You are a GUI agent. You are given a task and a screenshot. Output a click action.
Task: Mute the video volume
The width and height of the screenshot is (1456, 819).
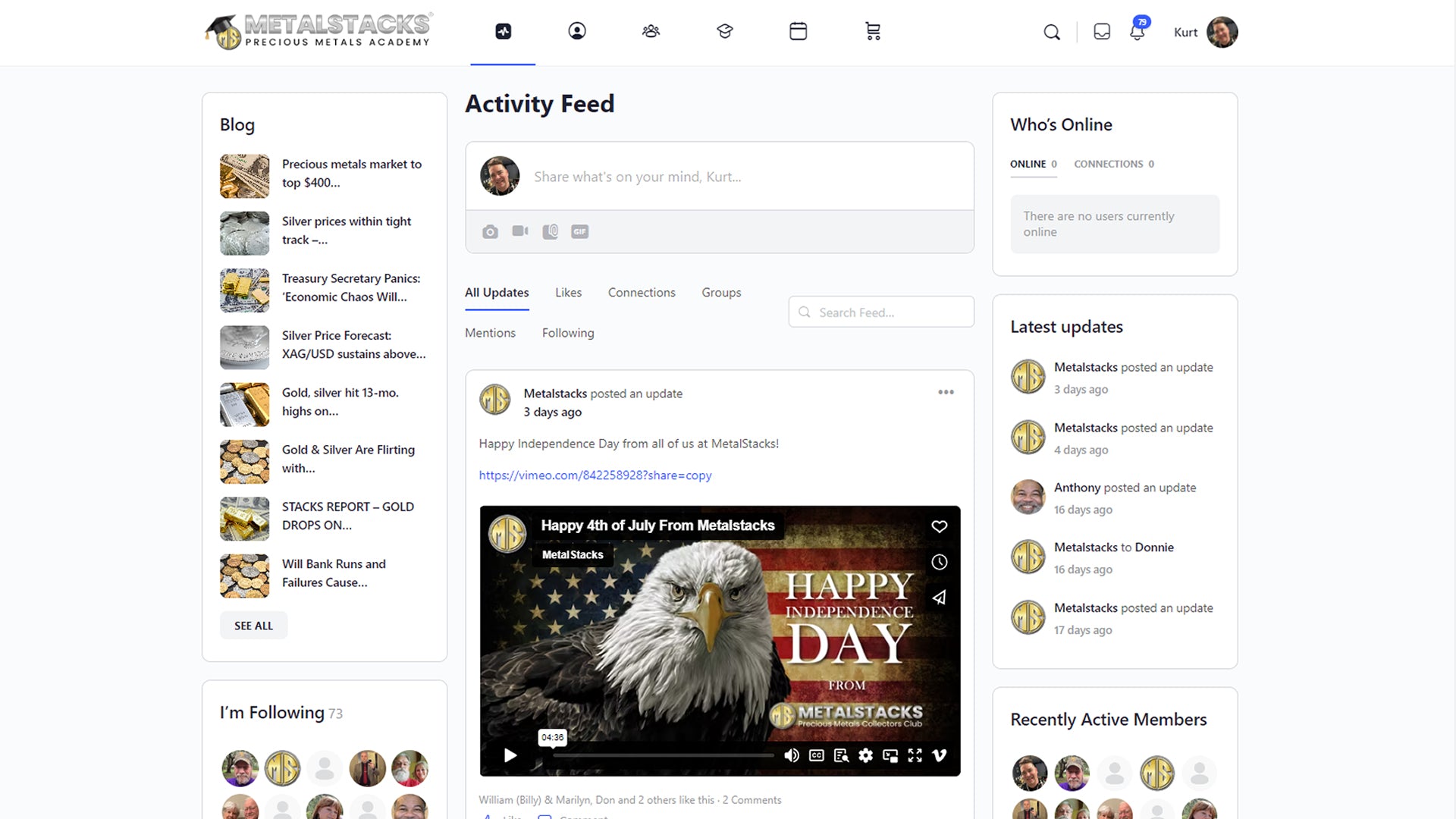pos(792,755)
